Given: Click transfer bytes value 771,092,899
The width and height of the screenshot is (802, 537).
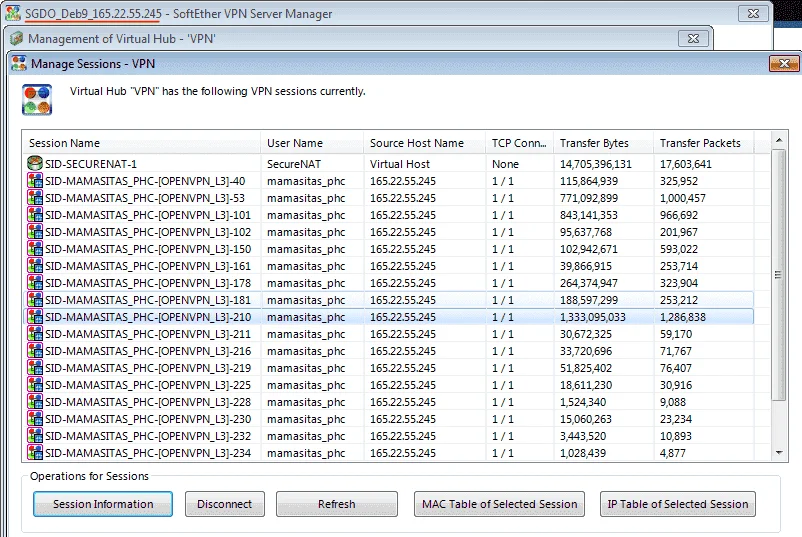Looking at the screenshot, I should 589,198.
